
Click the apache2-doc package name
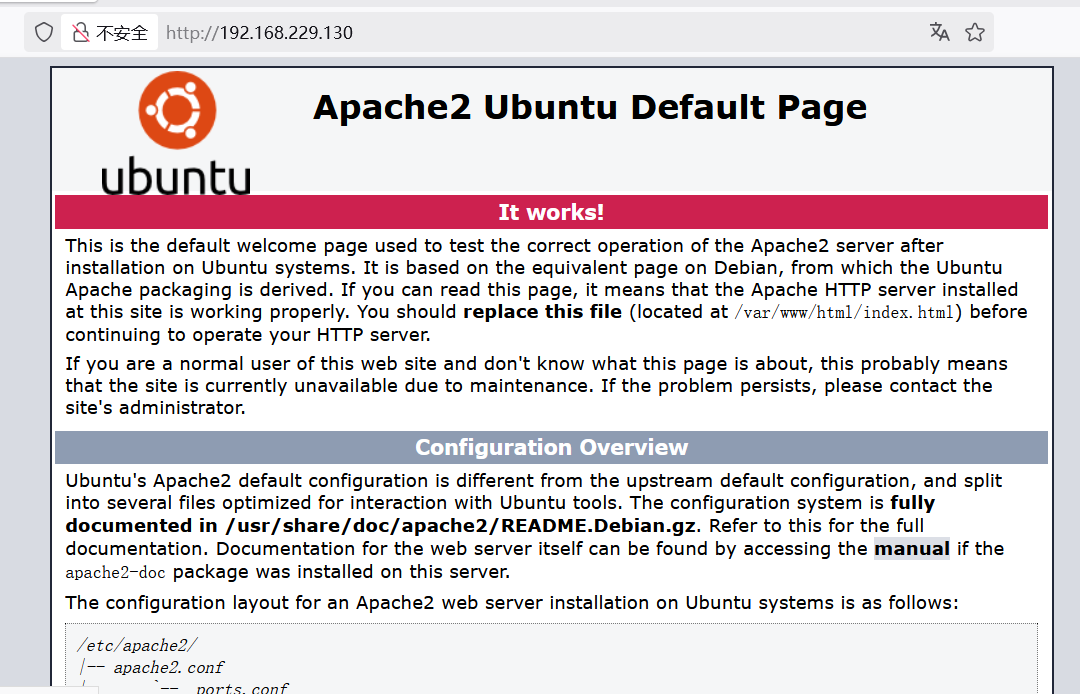[116, 572]
